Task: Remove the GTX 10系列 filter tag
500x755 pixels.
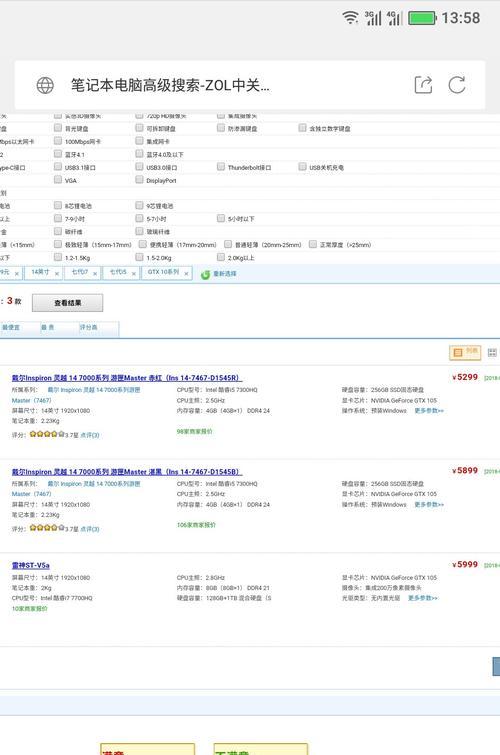Action: tap(186, 273)
